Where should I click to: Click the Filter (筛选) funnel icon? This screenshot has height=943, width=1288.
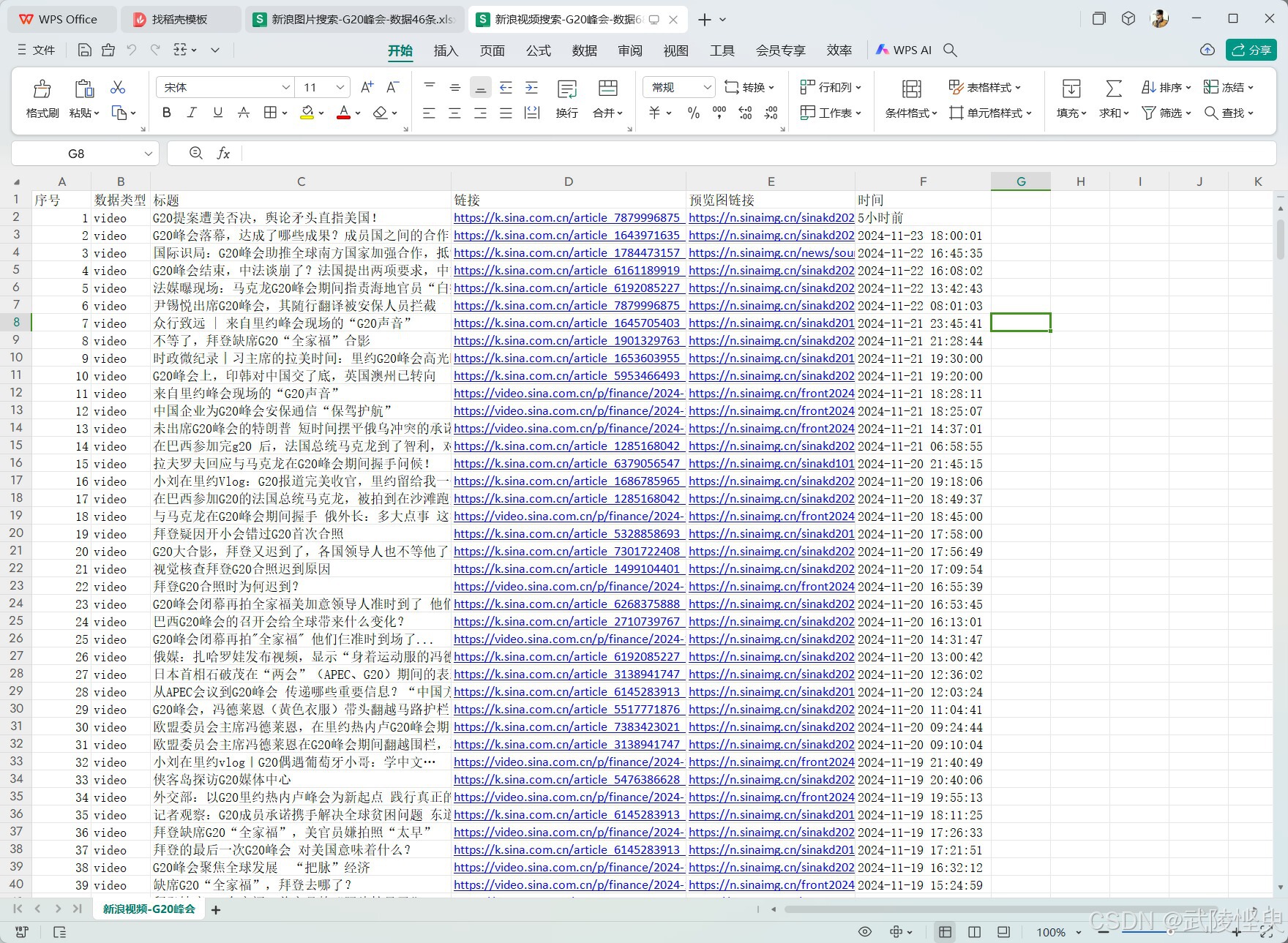pos(1149,113)
